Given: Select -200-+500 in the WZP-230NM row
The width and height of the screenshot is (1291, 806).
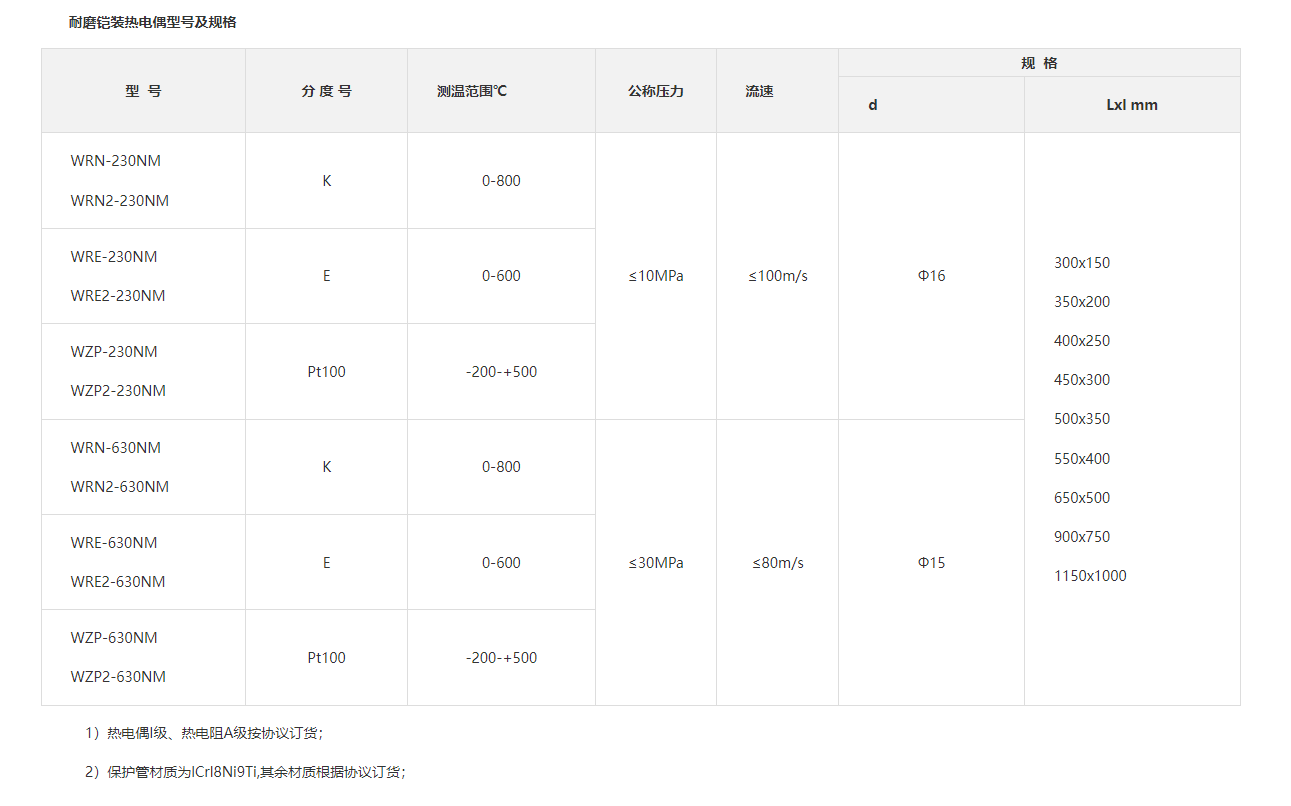Looking at the screenshot, I should coord(501,372).
